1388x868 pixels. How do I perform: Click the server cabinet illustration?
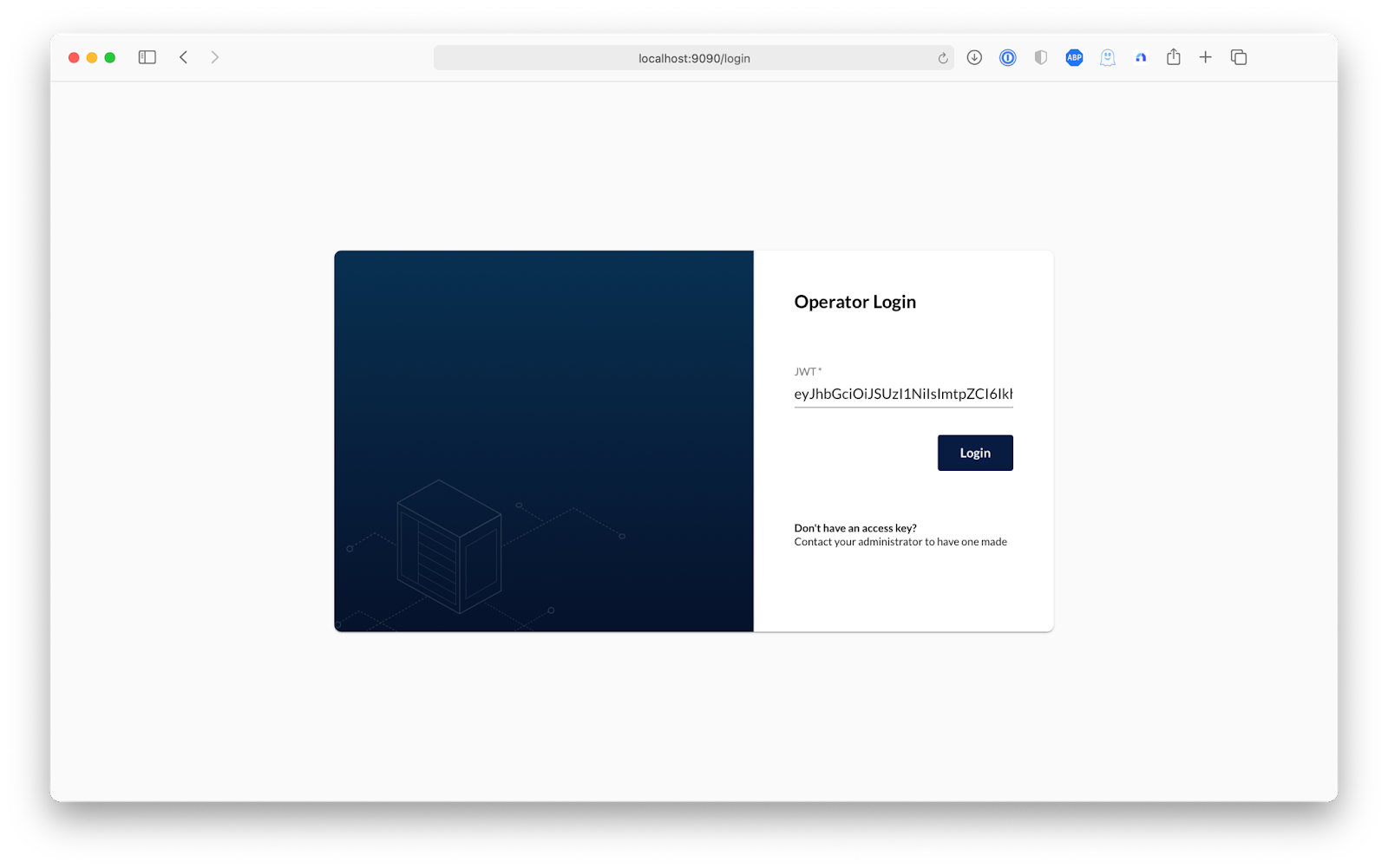click(x=448, y=546)
